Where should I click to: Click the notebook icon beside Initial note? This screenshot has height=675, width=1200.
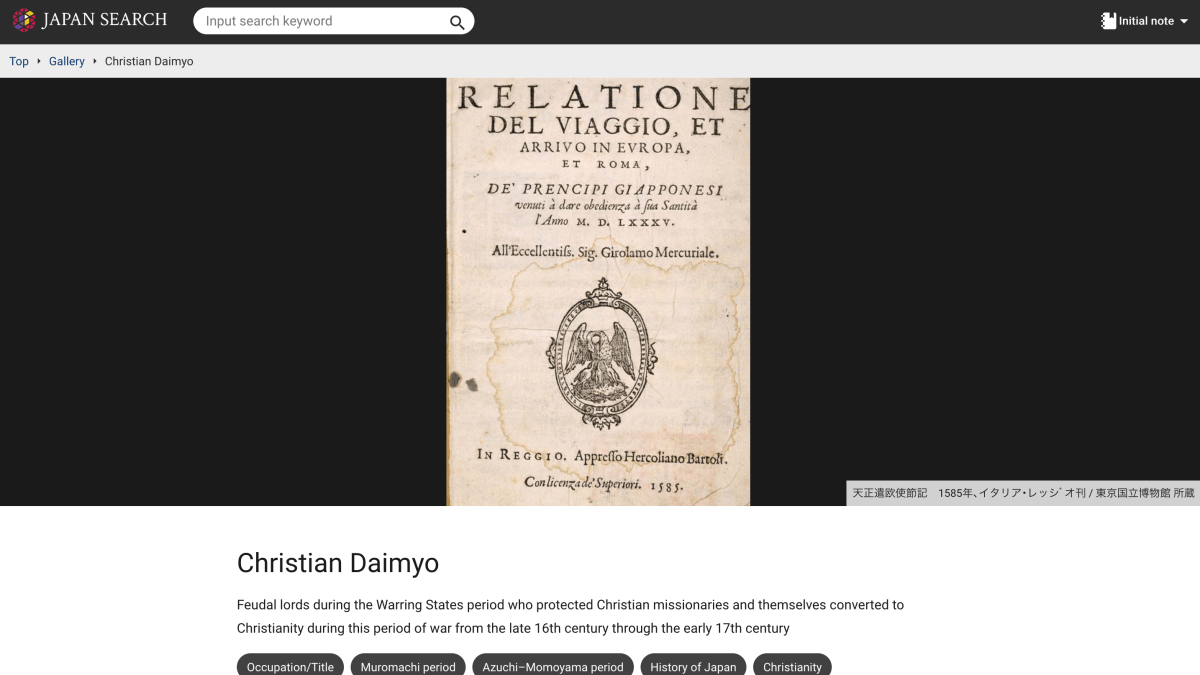[x=1108, y=20]
